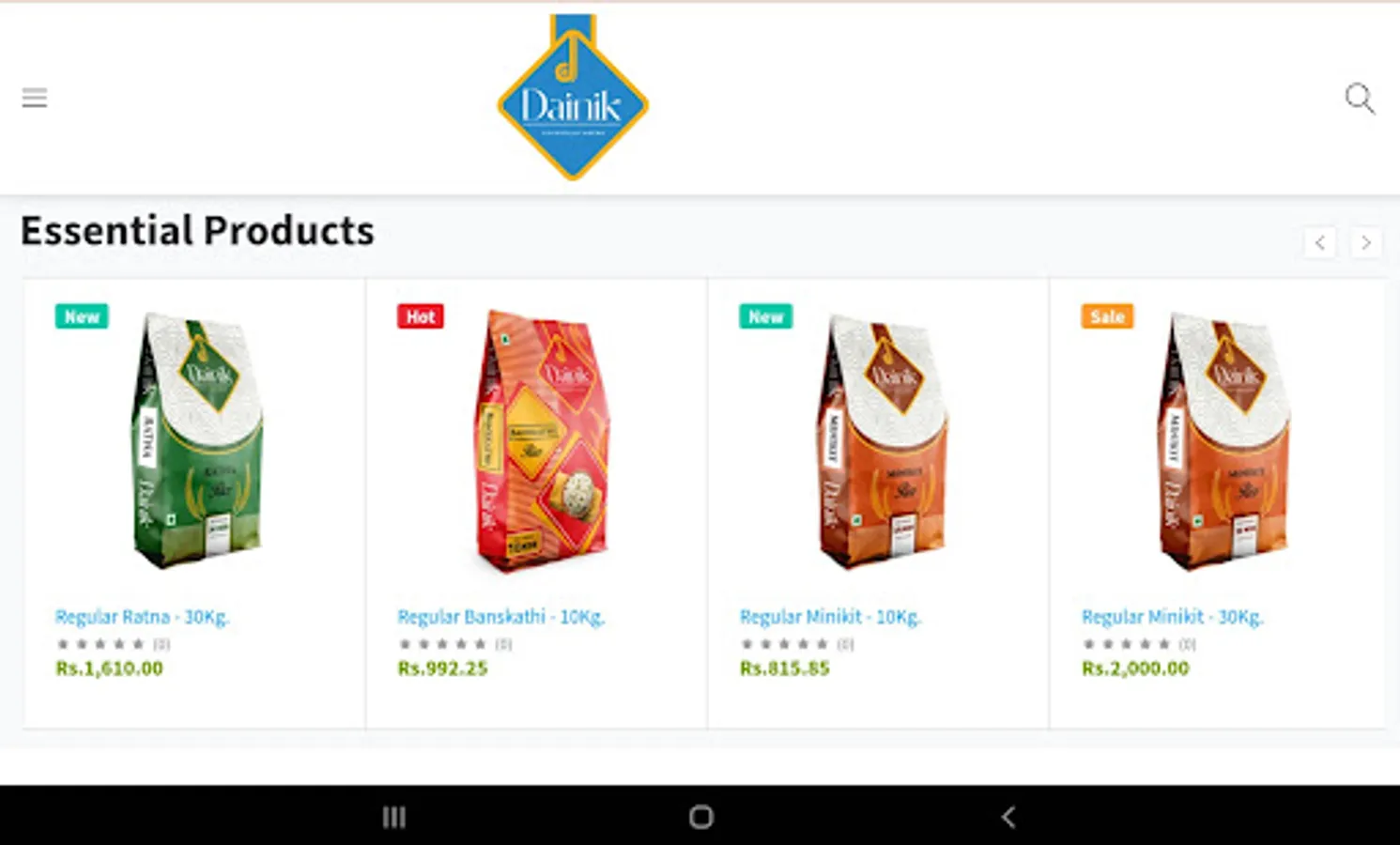
Task: Tap the search magnifier icon
Action: [x=1360, y=99]
